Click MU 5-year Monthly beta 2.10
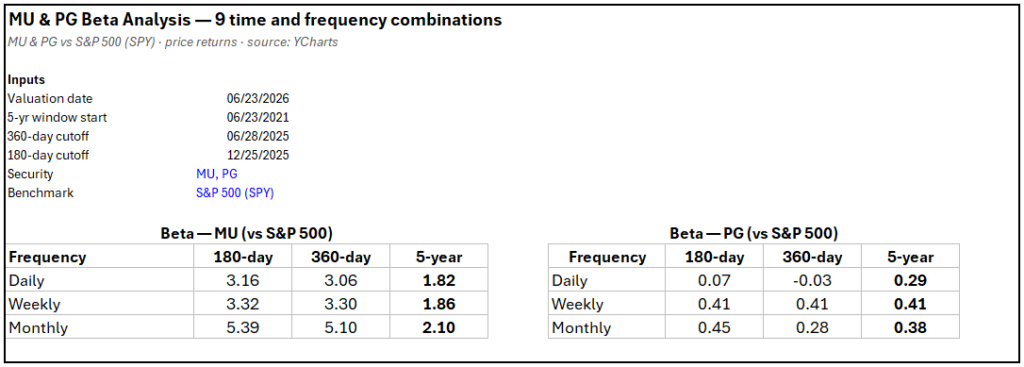This screenshot has height=367, width=1024. 439,328
